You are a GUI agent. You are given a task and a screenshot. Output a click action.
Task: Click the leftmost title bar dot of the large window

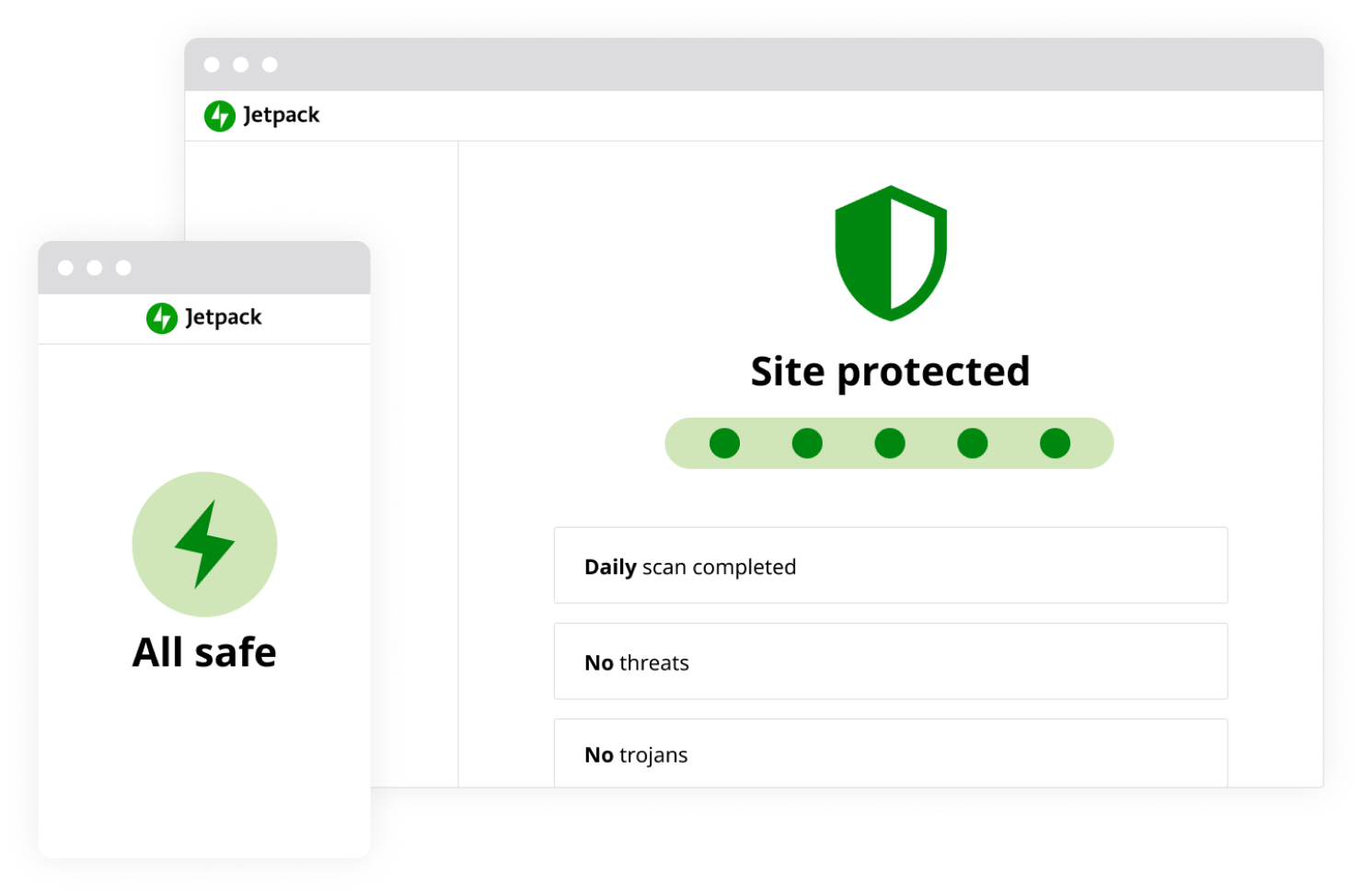(212, 64)
